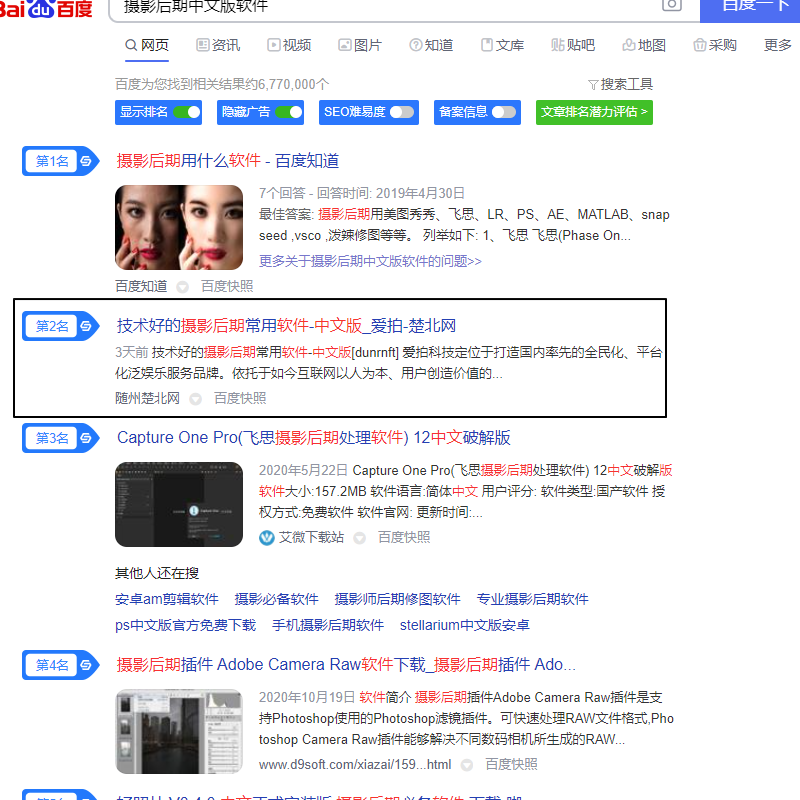Open 百度快照 for d9soft result
Image resolution: width=800 pixels, height=800 pixels.
(x=511, y=764)
